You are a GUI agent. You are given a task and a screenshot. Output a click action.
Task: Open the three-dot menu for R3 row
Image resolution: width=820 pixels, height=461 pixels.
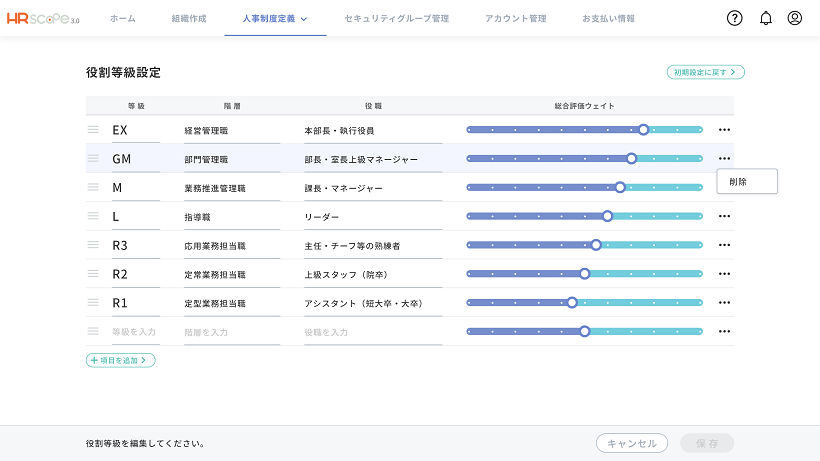pos(724,245)
